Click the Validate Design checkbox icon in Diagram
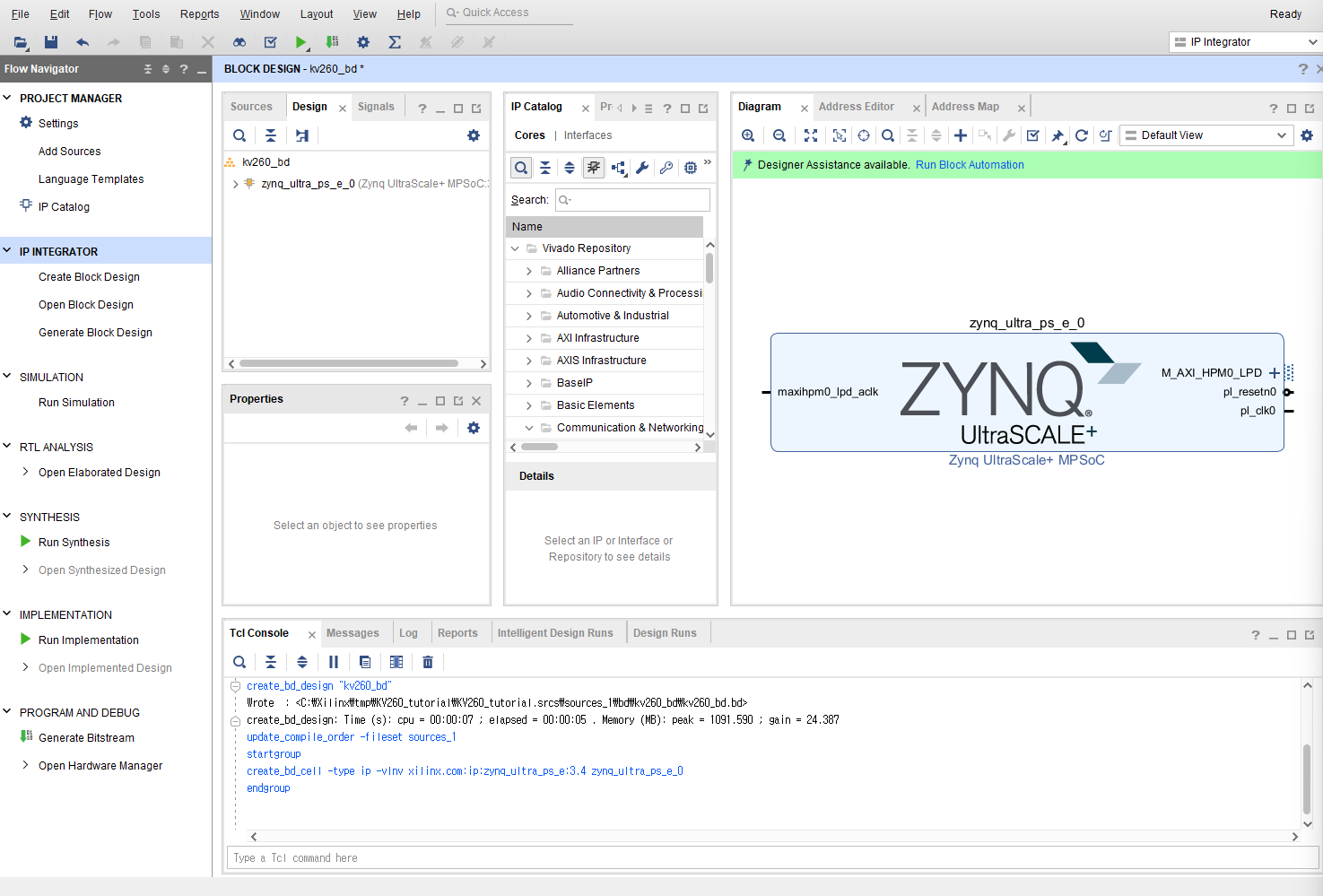The image size is (1323, 896). (x=1033, y=135)
